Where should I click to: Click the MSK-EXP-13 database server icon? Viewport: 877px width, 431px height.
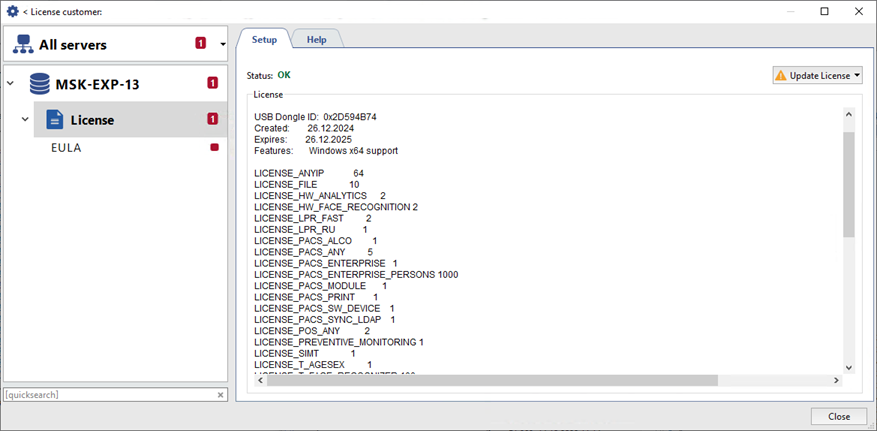click(x=40, y=83)
